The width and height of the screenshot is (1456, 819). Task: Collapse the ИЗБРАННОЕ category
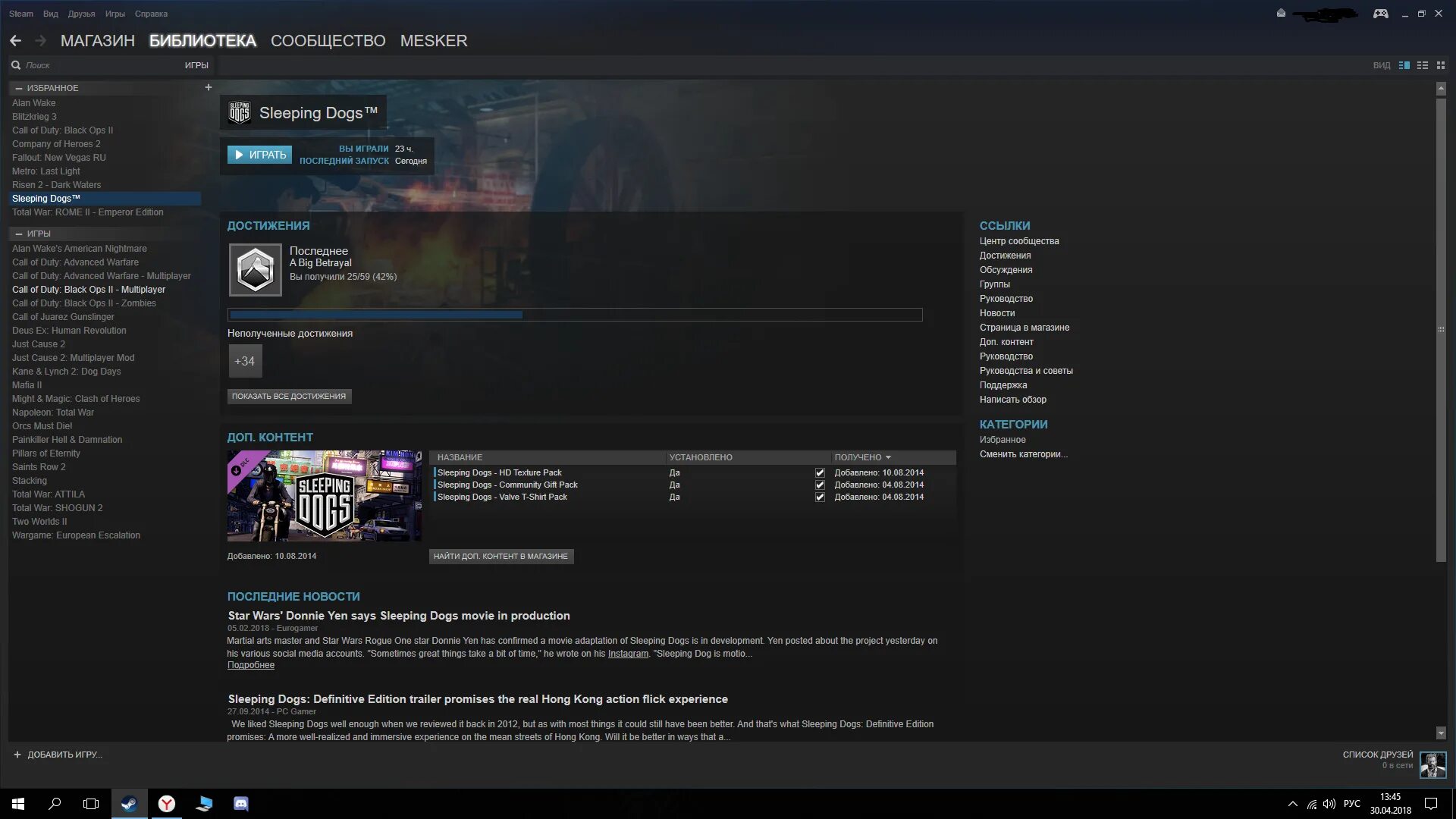tap(19, 88)
